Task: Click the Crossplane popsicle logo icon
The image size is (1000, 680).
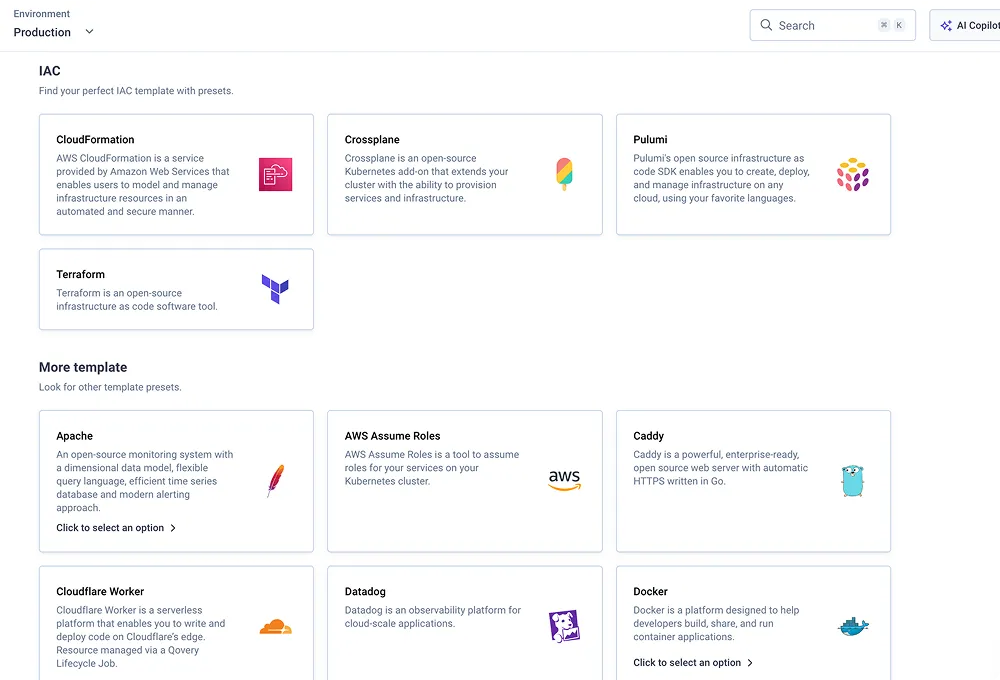Action: (564, 174)
